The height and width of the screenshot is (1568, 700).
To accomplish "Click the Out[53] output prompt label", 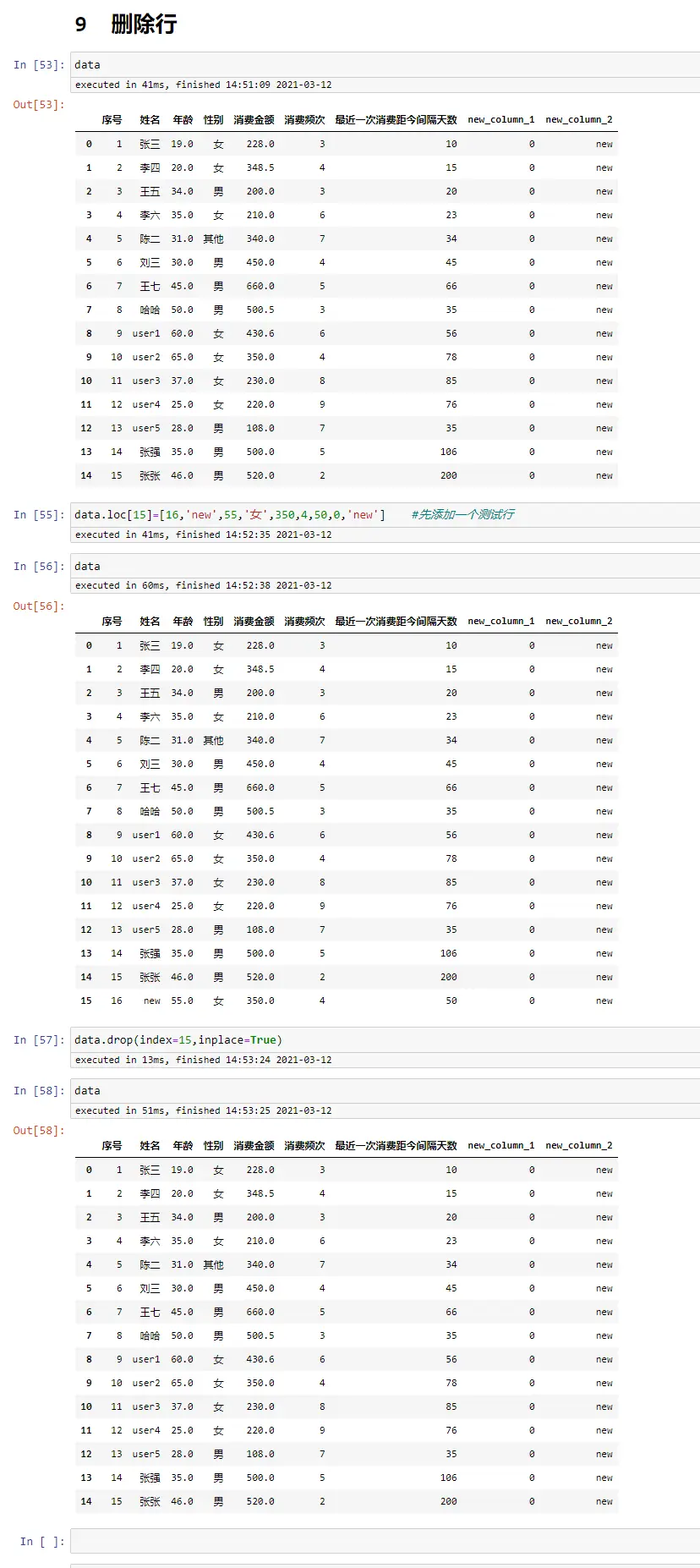I will pyautogui.click(x=38, y=105).
